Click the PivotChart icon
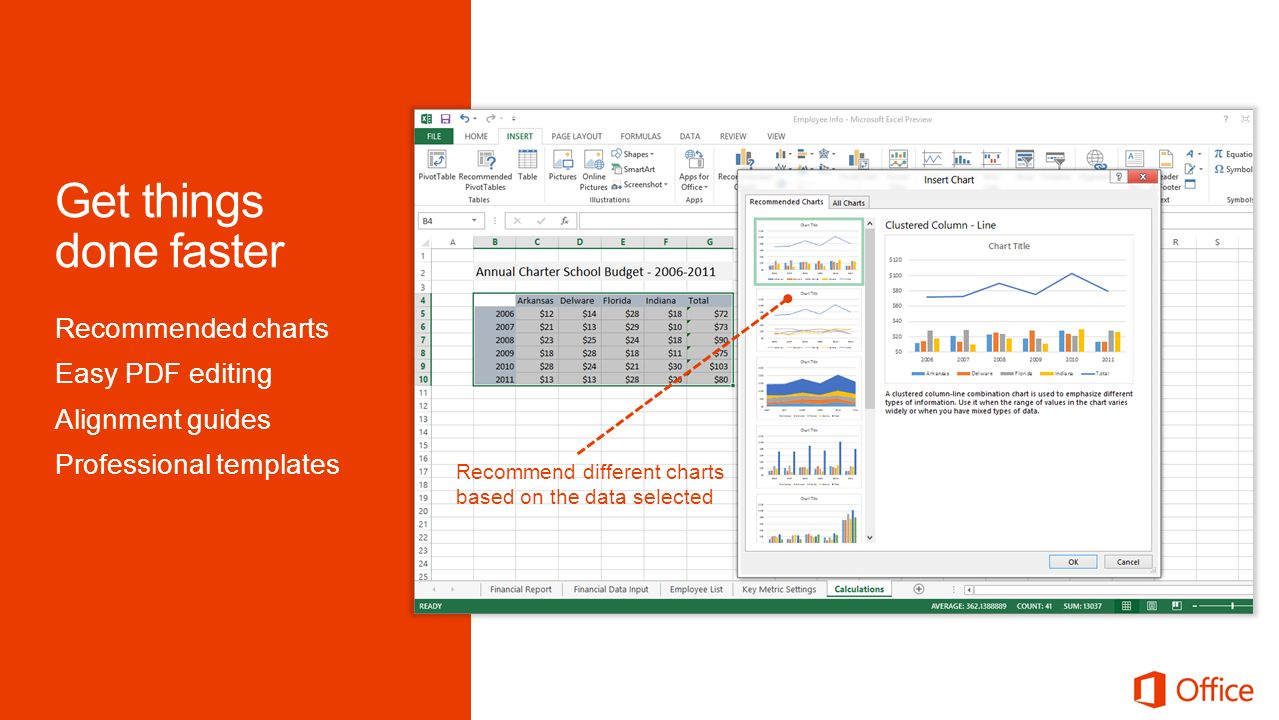 [858, 159]
